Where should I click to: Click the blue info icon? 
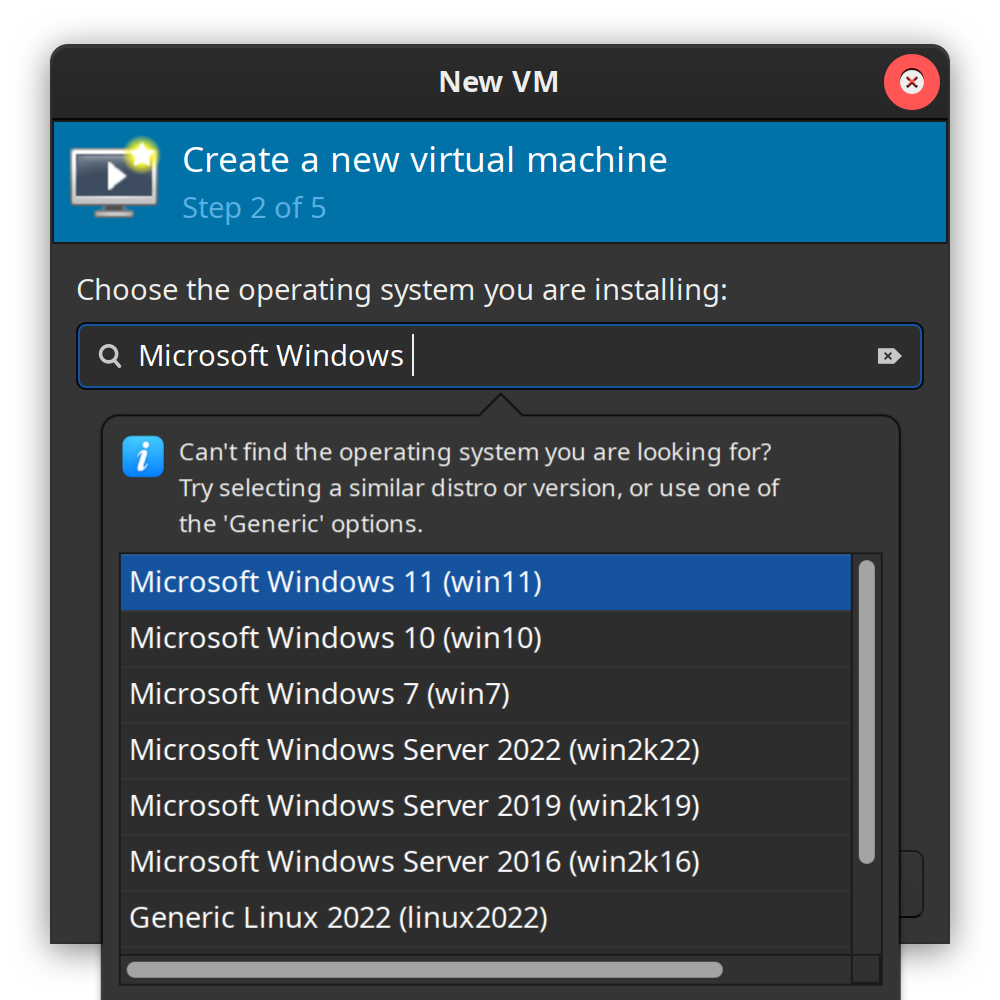coord(142,457)
